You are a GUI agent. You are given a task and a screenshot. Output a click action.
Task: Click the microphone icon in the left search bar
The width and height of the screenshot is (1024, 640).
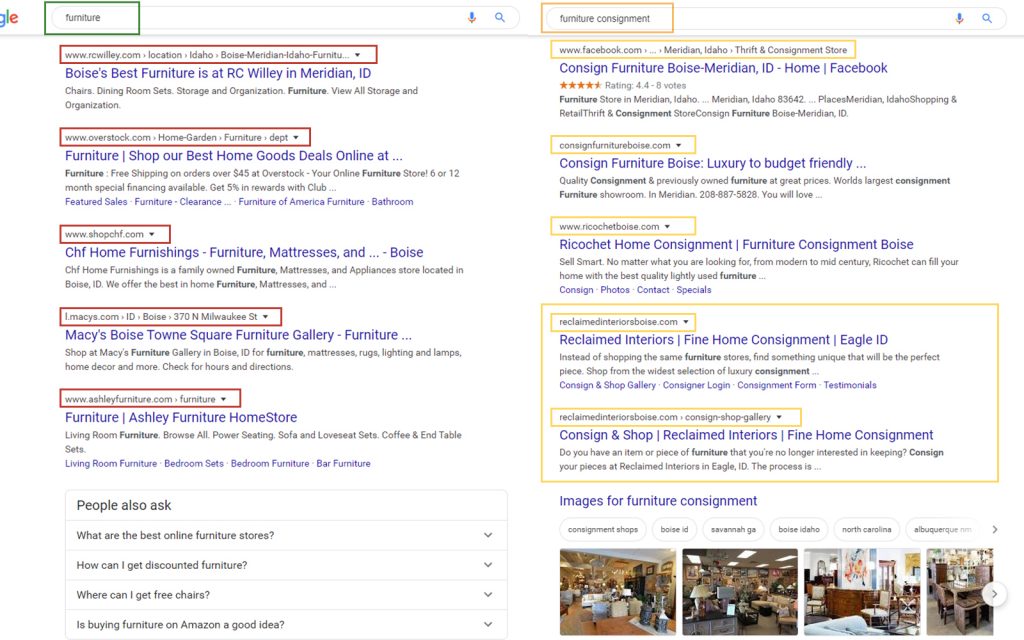coord(471,17)
